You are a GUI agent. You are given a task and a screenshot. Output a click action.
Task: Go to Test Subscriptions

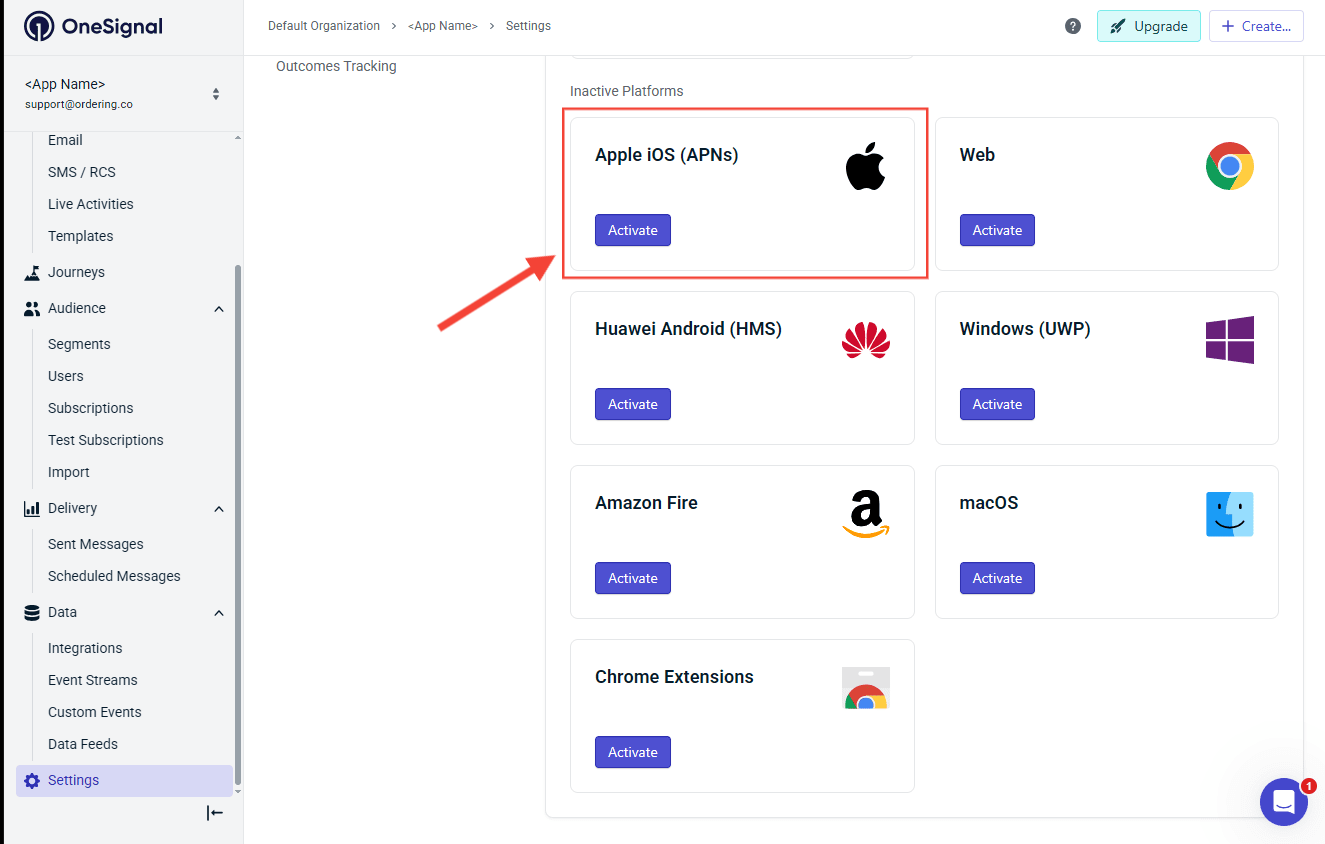pos(105,440)
